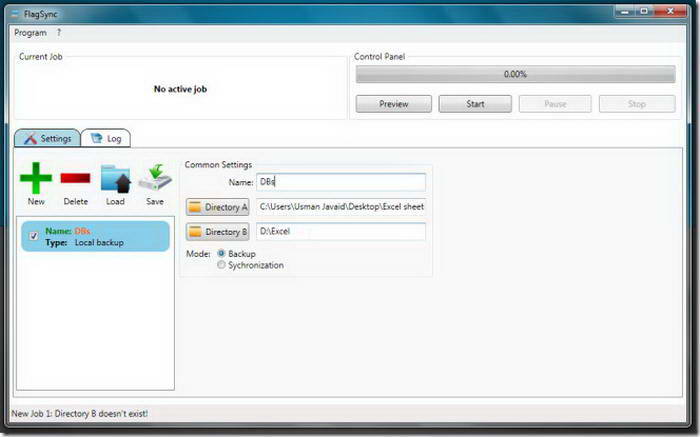Click status message 'Directory B doesn't exist!'

(101, 413)
